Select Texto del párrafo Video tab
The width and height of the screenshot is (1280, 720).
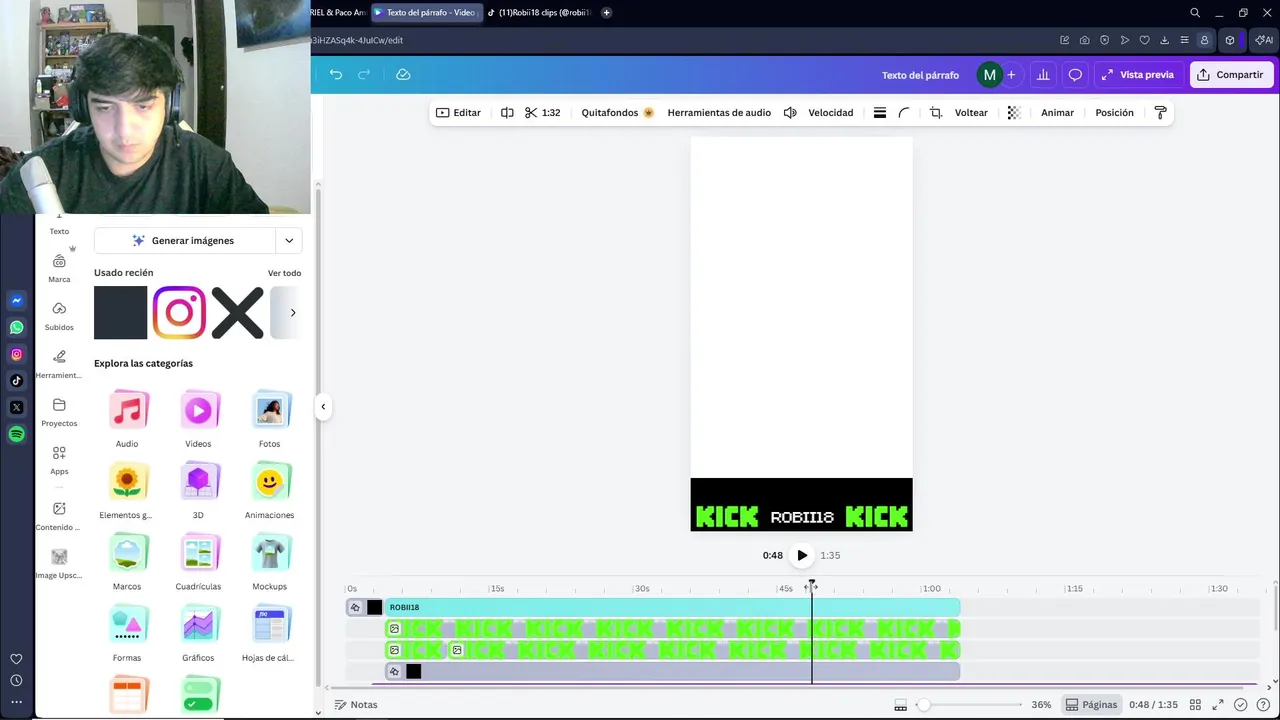(428, 13)
